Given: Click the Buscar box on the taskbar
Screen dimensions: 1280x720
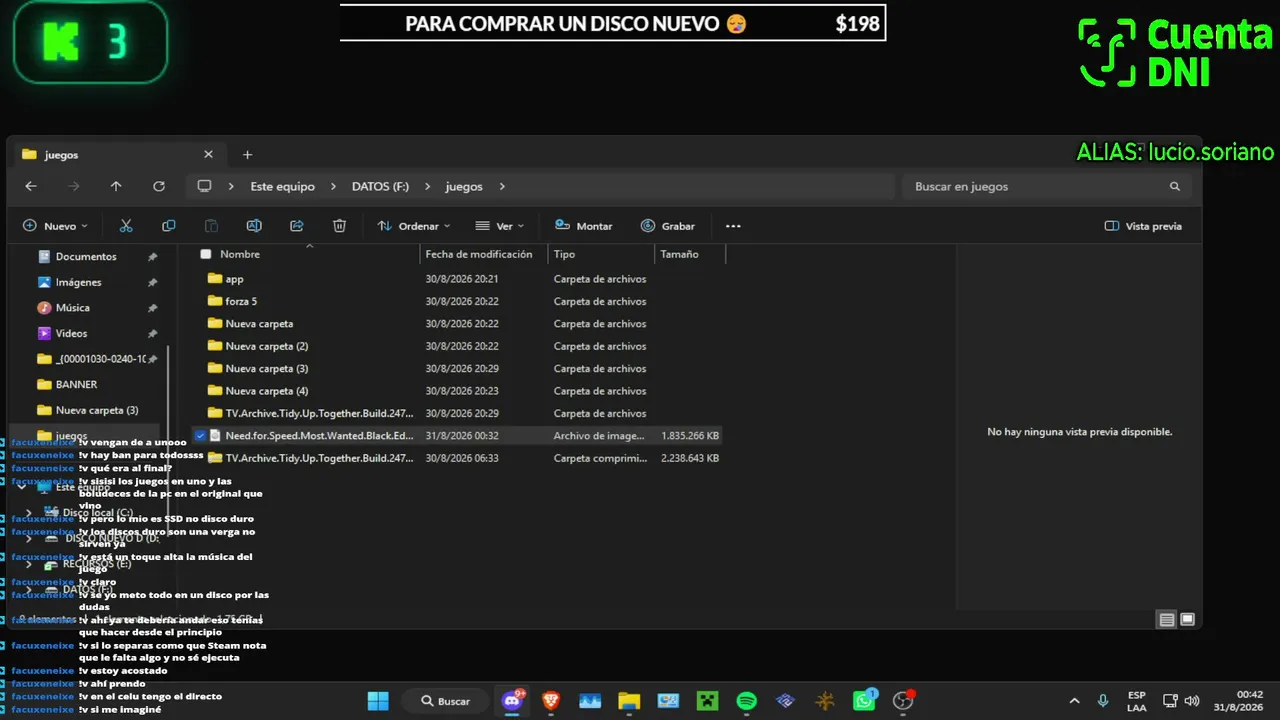Looking at the screenshot, I should coord(445,701).
